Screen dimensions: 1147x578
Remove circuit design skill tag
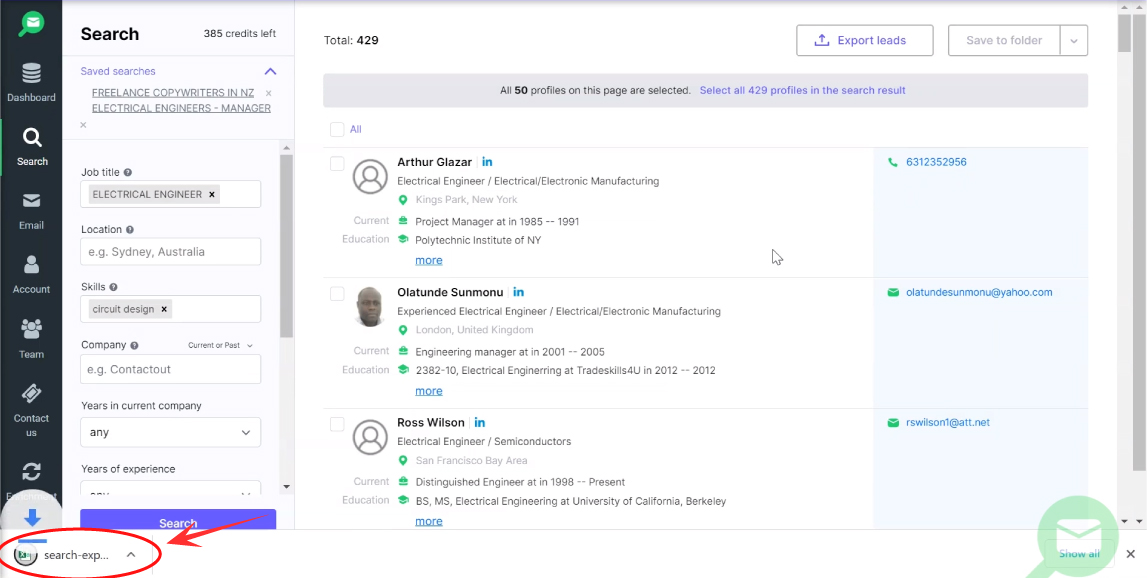pyautogui.click(x=164, y=309)
